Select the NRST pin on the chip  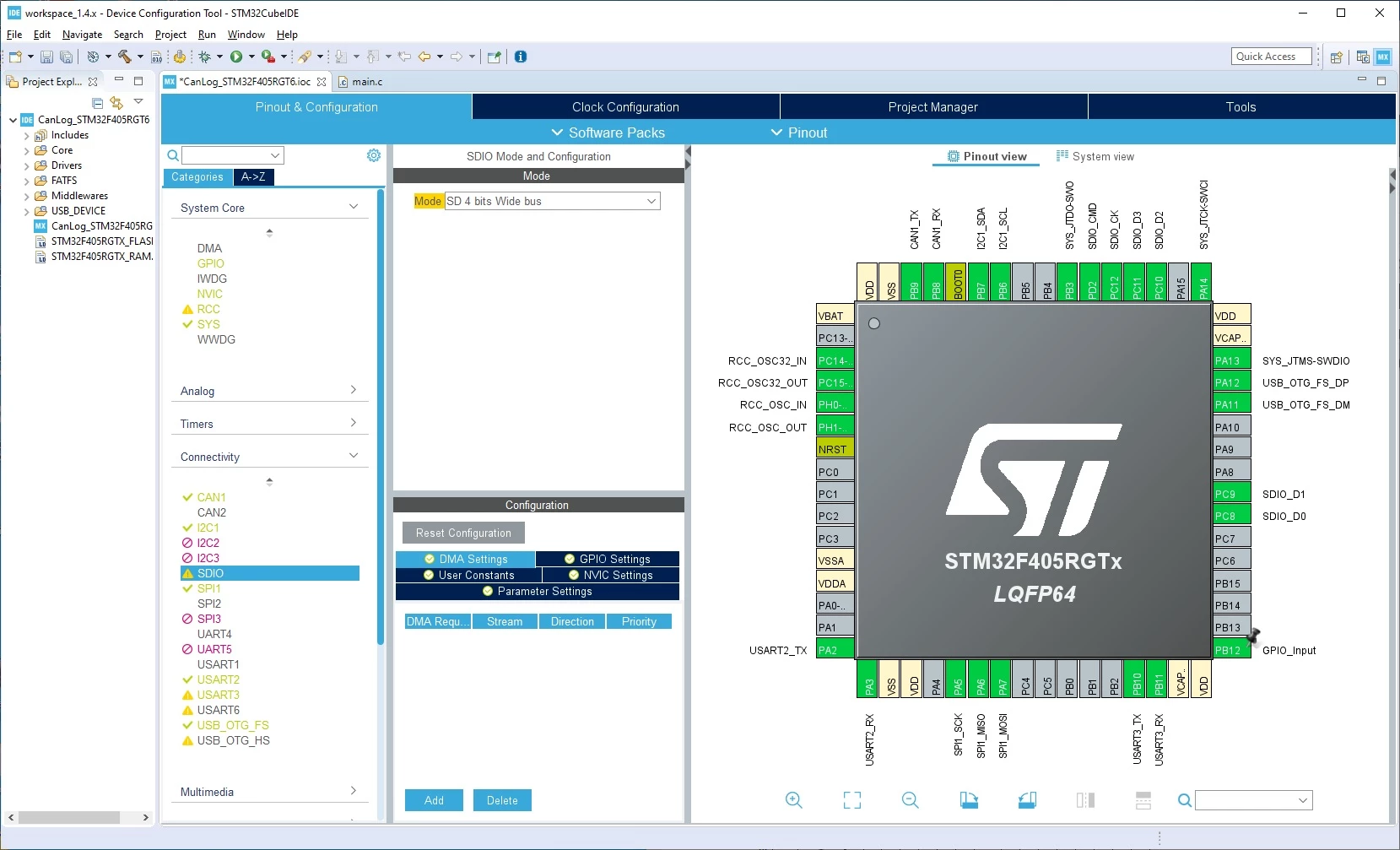[835, 449]
